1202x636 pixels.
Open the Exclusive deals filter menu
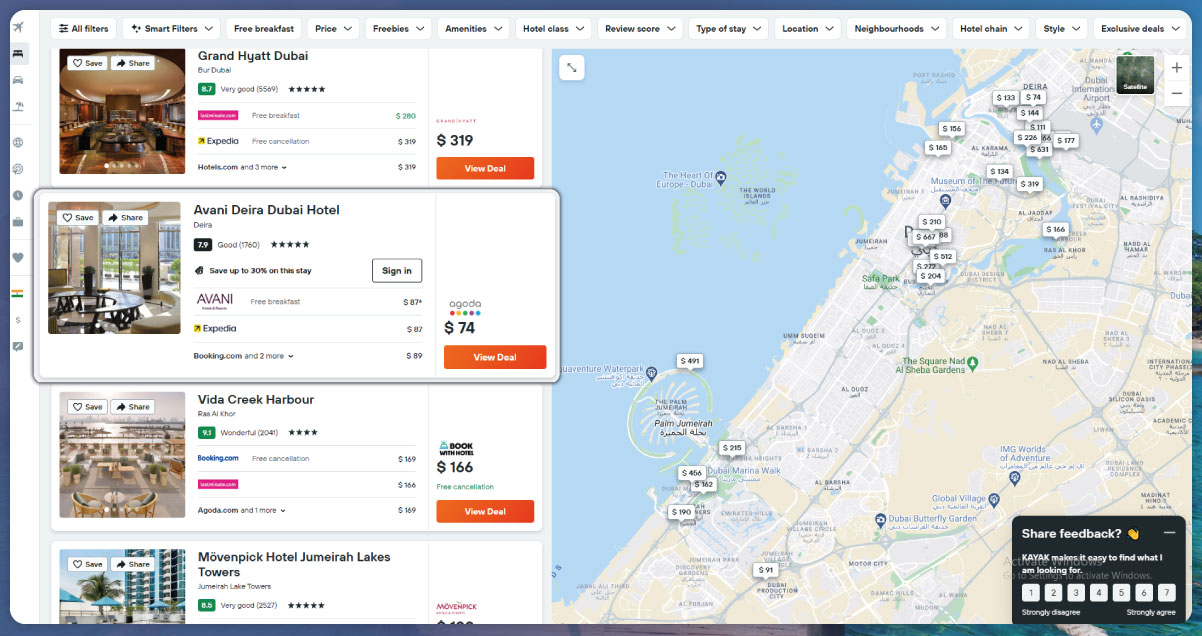(1140, 29)
